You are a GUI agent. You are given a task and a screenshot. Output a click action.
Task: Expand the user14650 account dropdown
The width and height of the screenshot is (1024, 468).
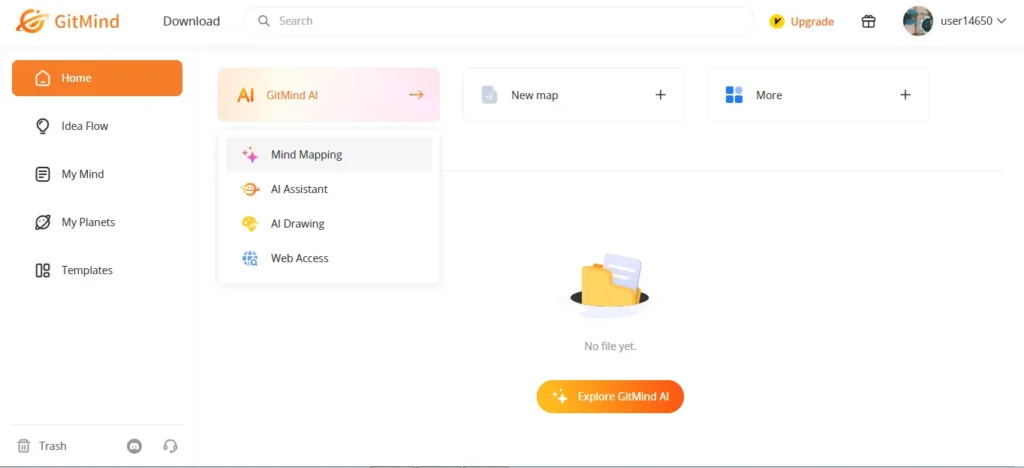click(973, 21)
